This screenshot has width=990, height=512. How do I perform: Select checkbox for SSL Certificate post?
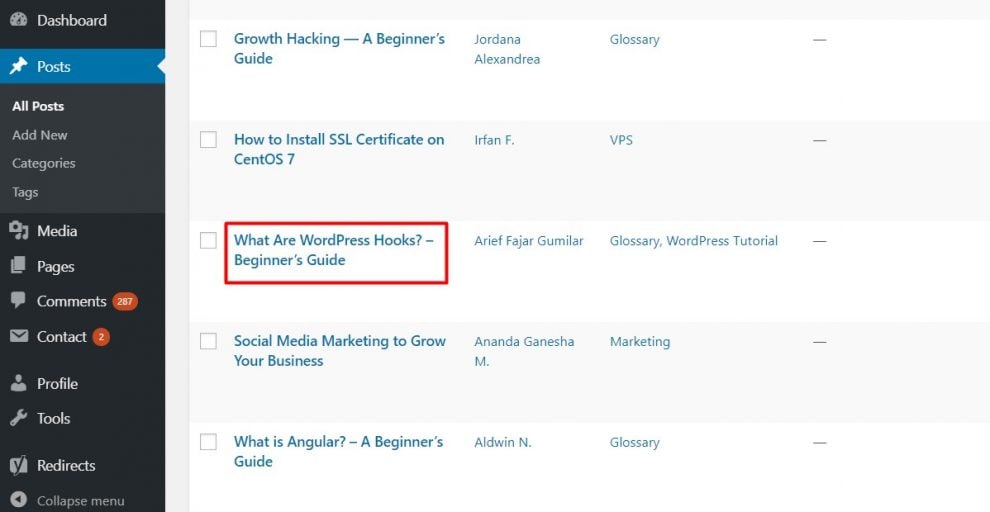point(208,140)
